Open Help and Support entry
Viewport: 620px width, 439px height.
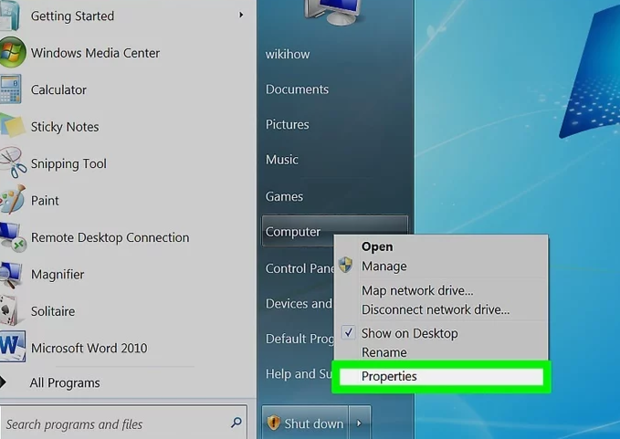click(x=299, y=374)
